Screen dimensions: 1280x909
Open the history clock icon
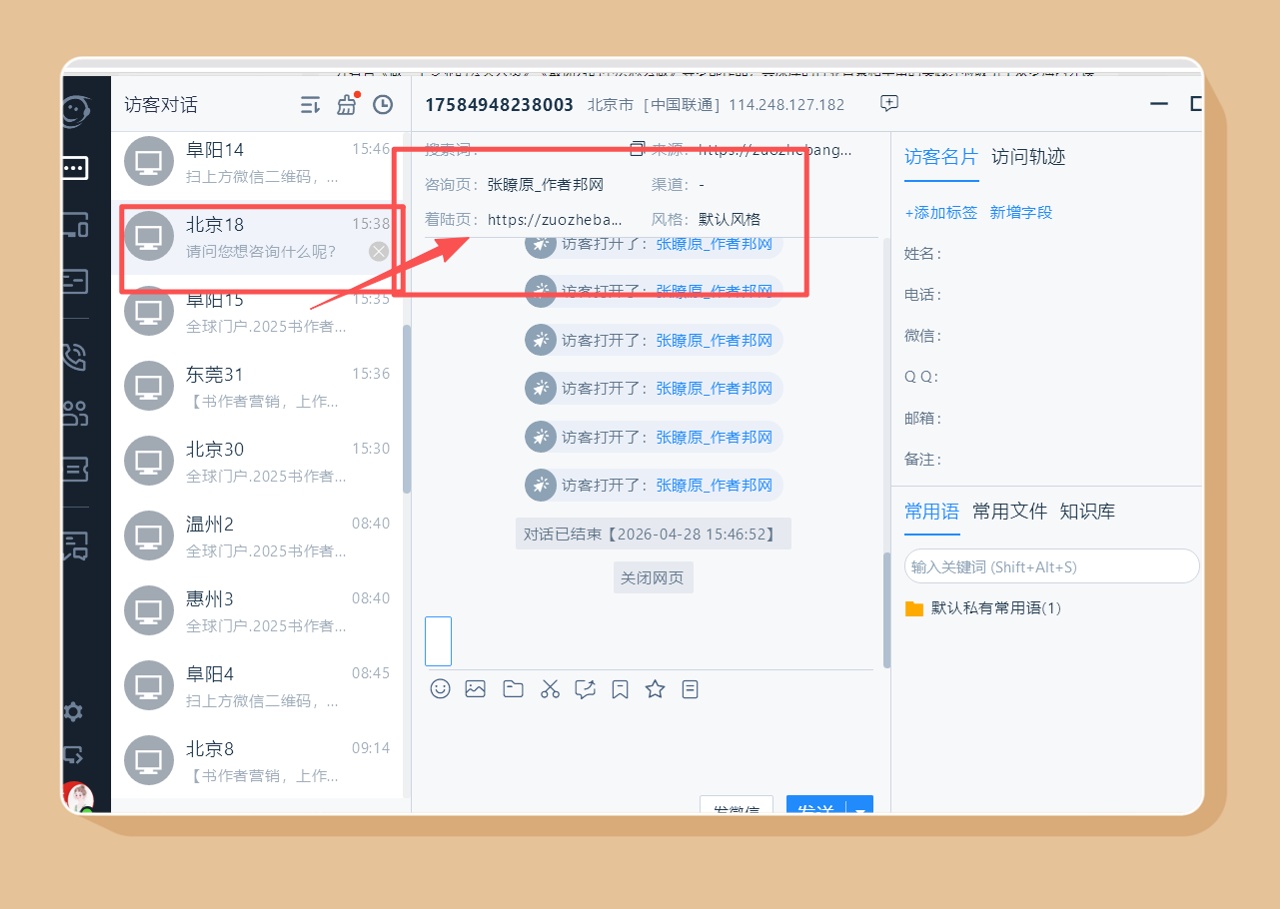pos(382,105)
